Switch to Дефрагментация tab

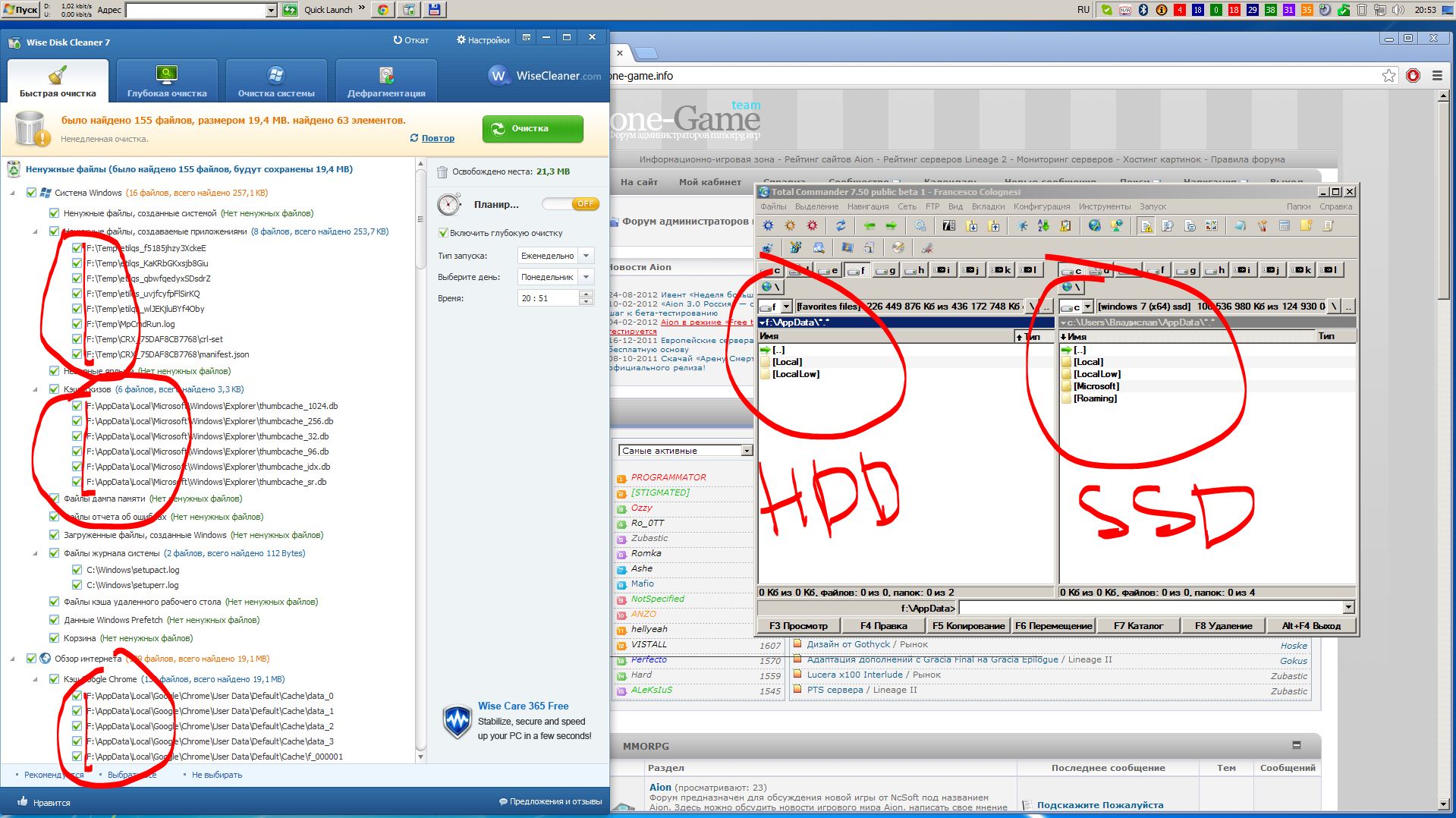pos(386,80)
